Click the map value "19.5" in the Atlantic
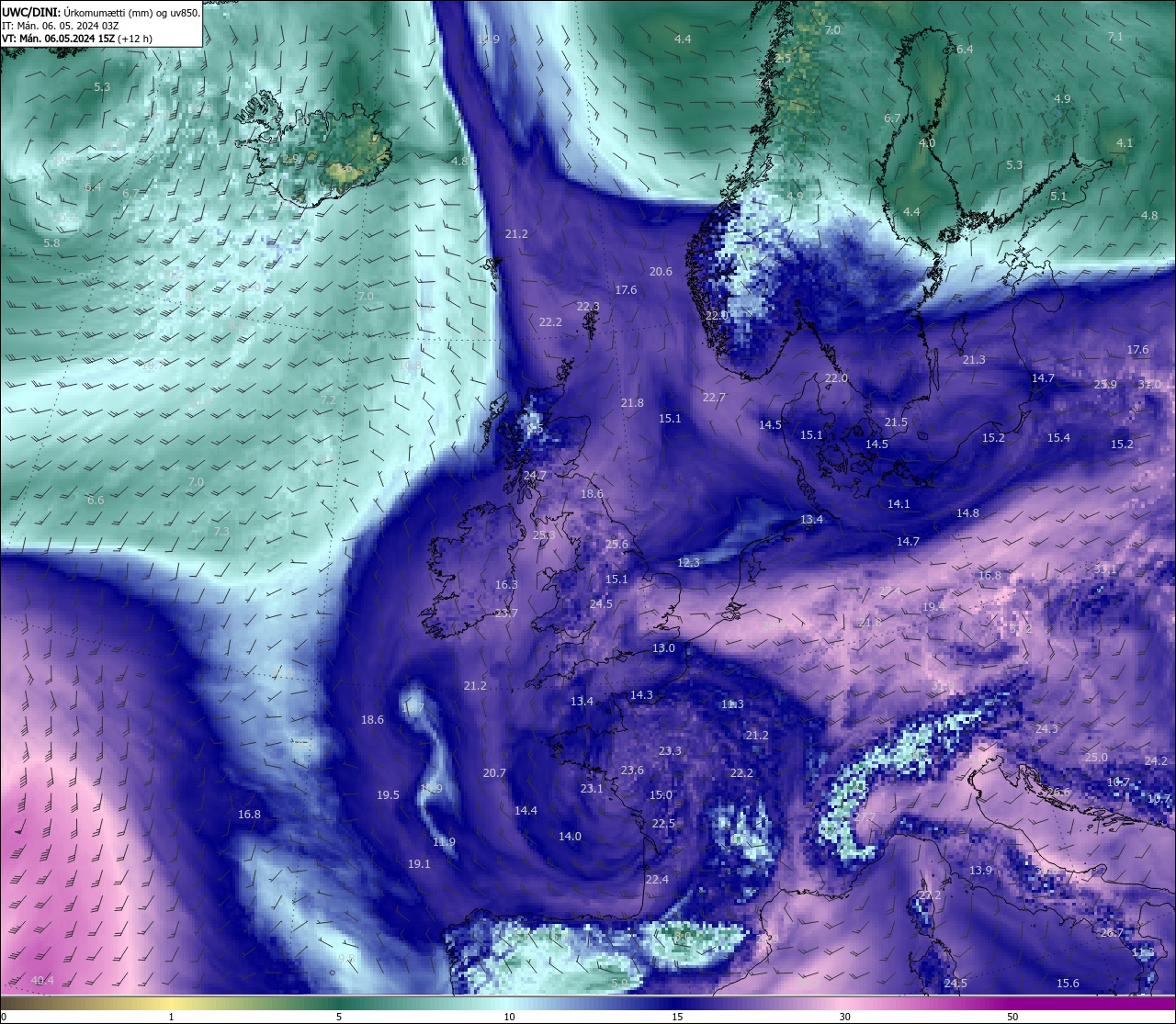The image size is (1176, 1024). point(388,794)
